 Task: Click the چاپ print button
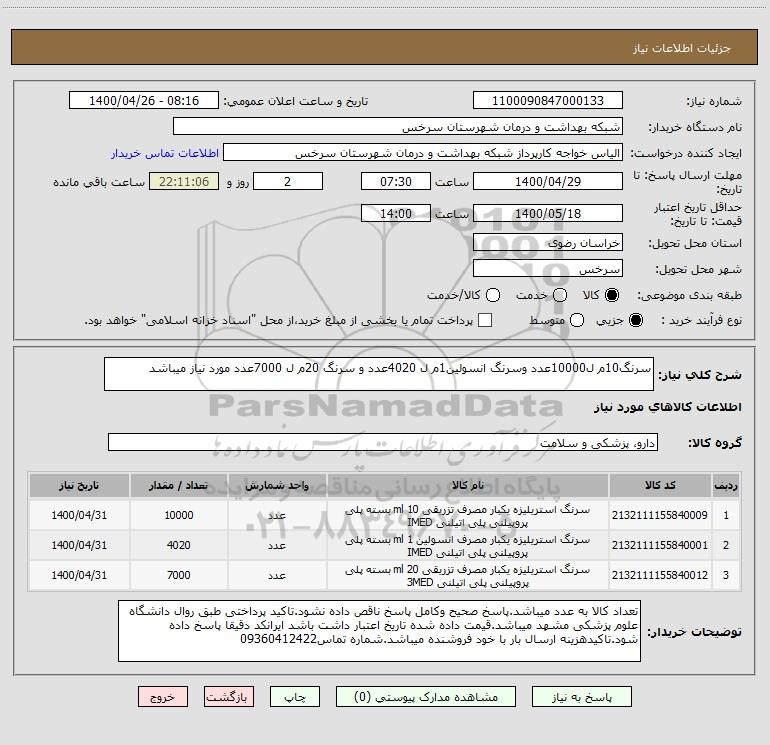click(295, 697)
